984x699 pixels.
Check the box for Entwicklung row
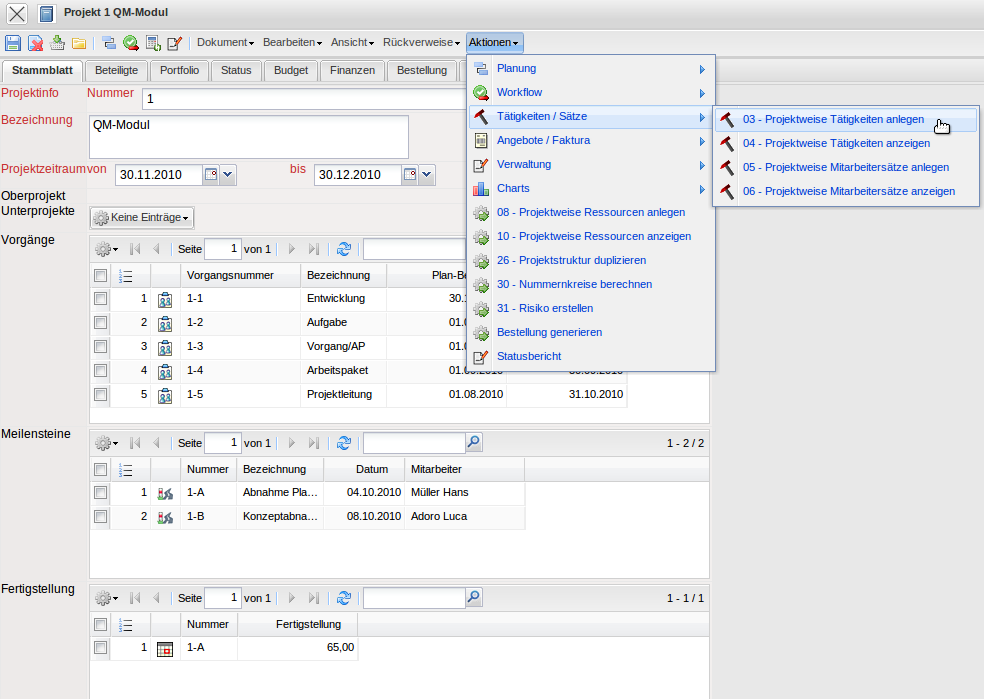100,298
